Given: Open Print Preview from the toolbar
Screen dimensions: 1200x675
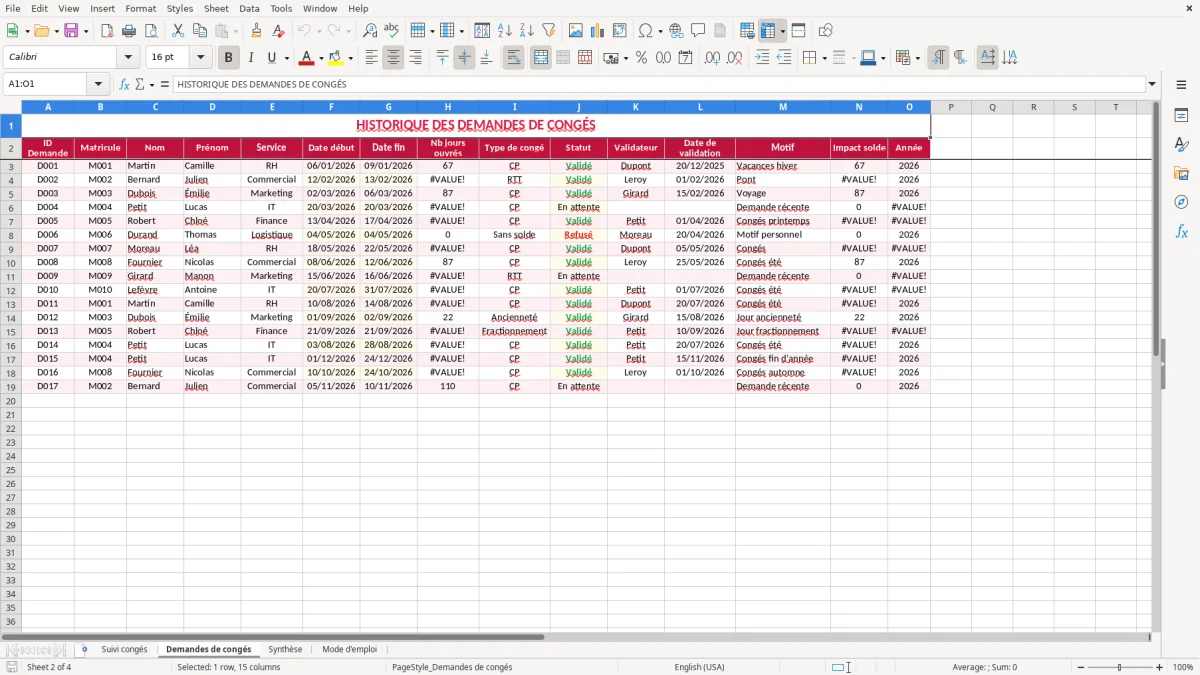Looking at the screenshot, I should pos(151,31).
